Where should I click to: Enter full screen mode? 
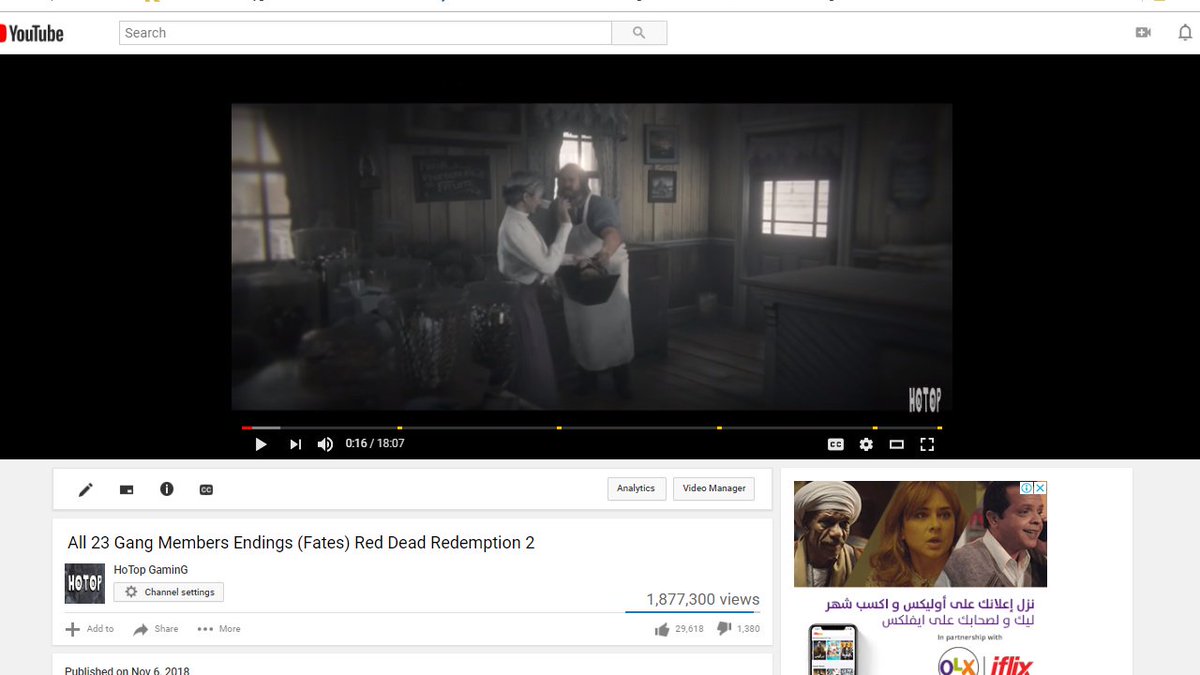click(x=927, y=444)
